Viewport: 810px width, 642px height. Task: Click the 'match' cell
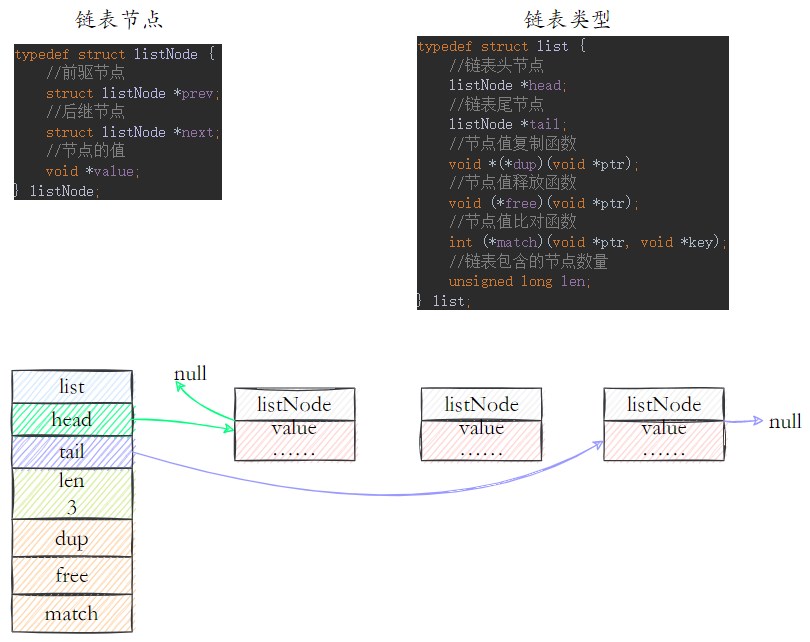coord(72,614)
